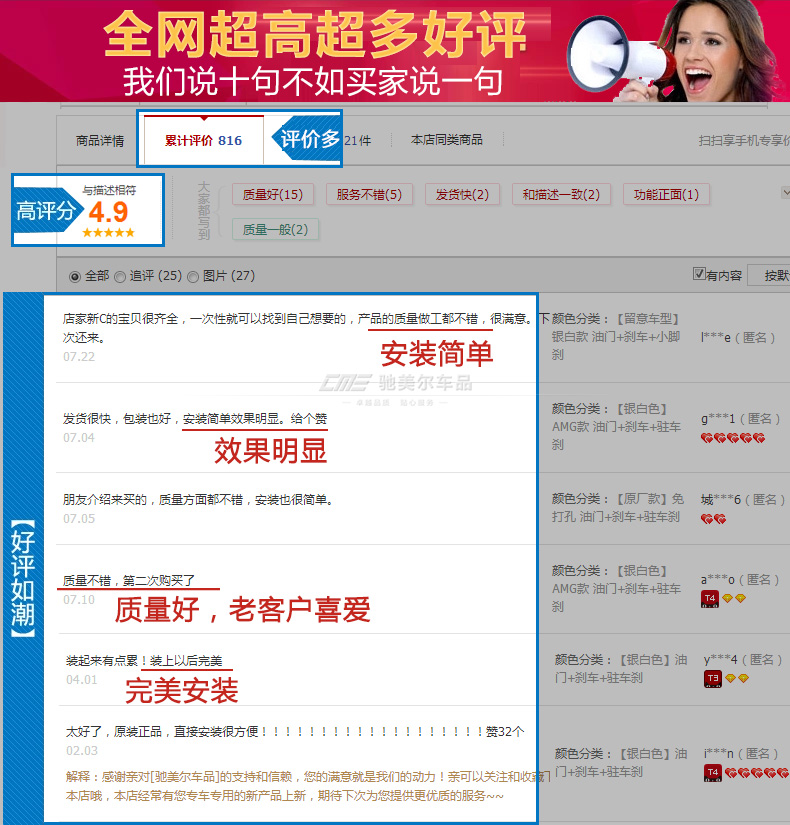This screenshot has height=825, width=790.
Task: Go to the 本店同类商品 tab
Action: point(446,141)
